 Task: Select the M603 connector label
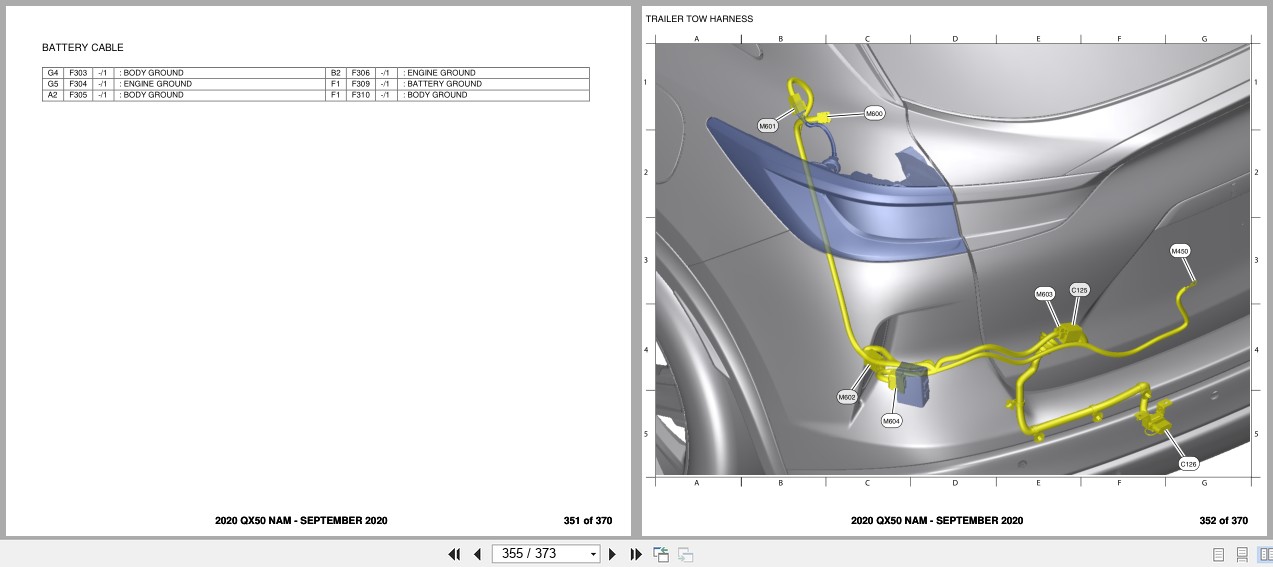pyautogui.click(x=1044, y=294)
